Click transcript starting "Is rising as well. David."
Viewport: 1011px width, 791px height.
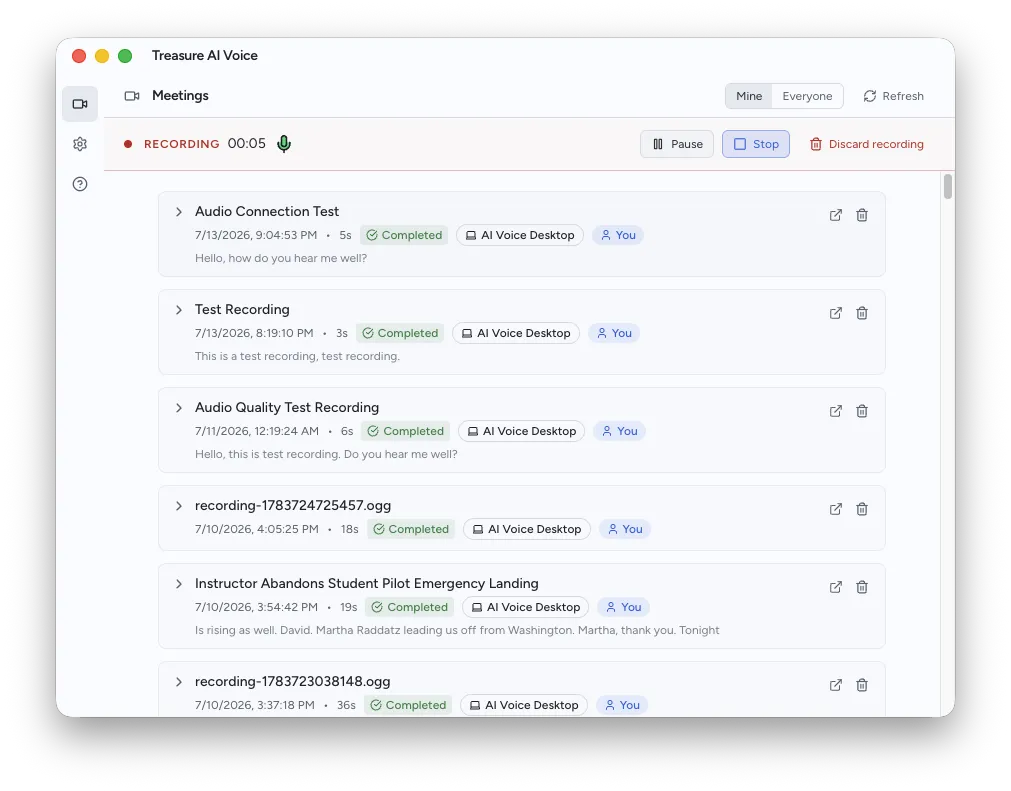coord(457,630)
